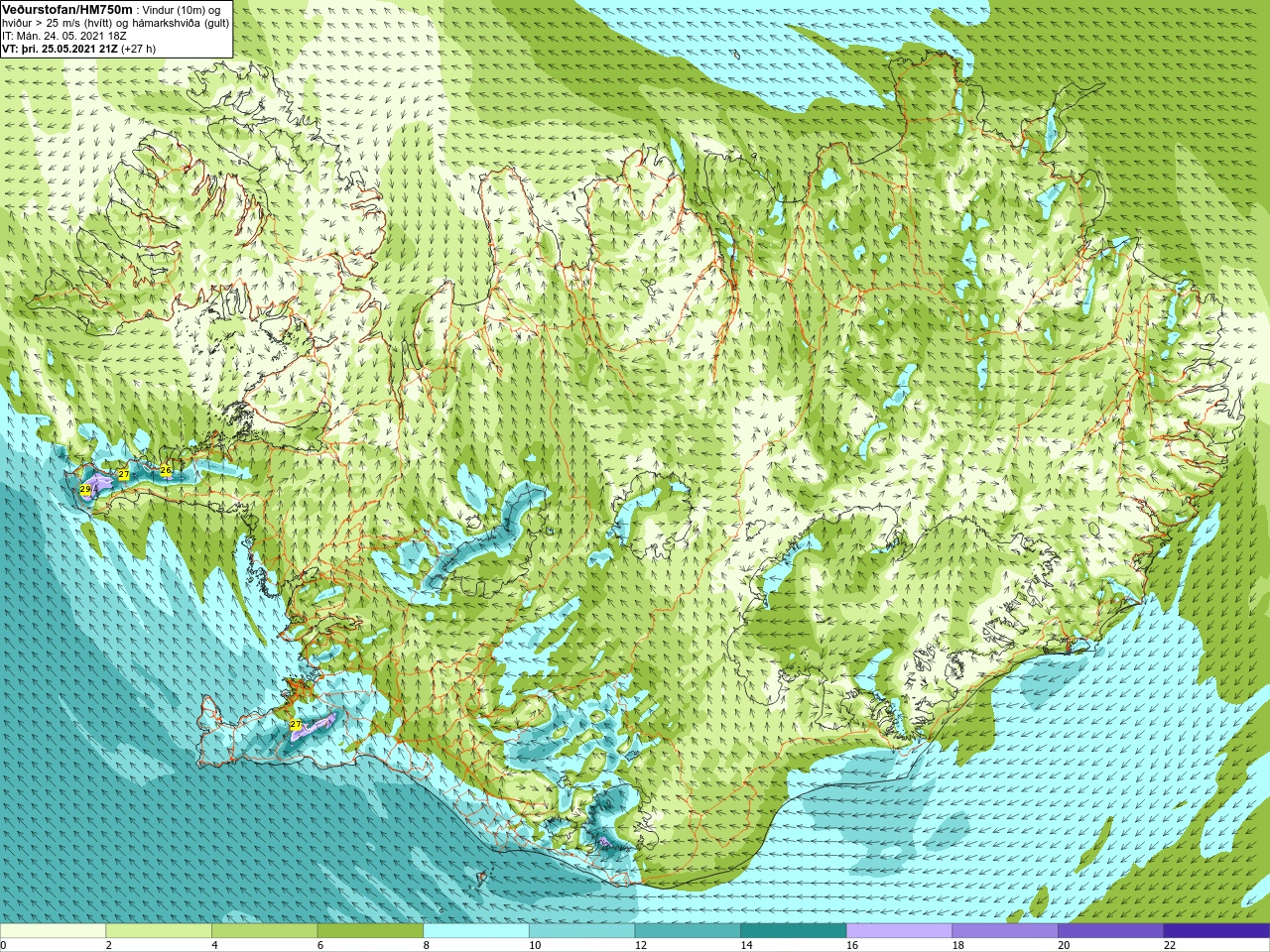
Task: Click the '14' scale value below the legend
Action: (x=746, y=945)
